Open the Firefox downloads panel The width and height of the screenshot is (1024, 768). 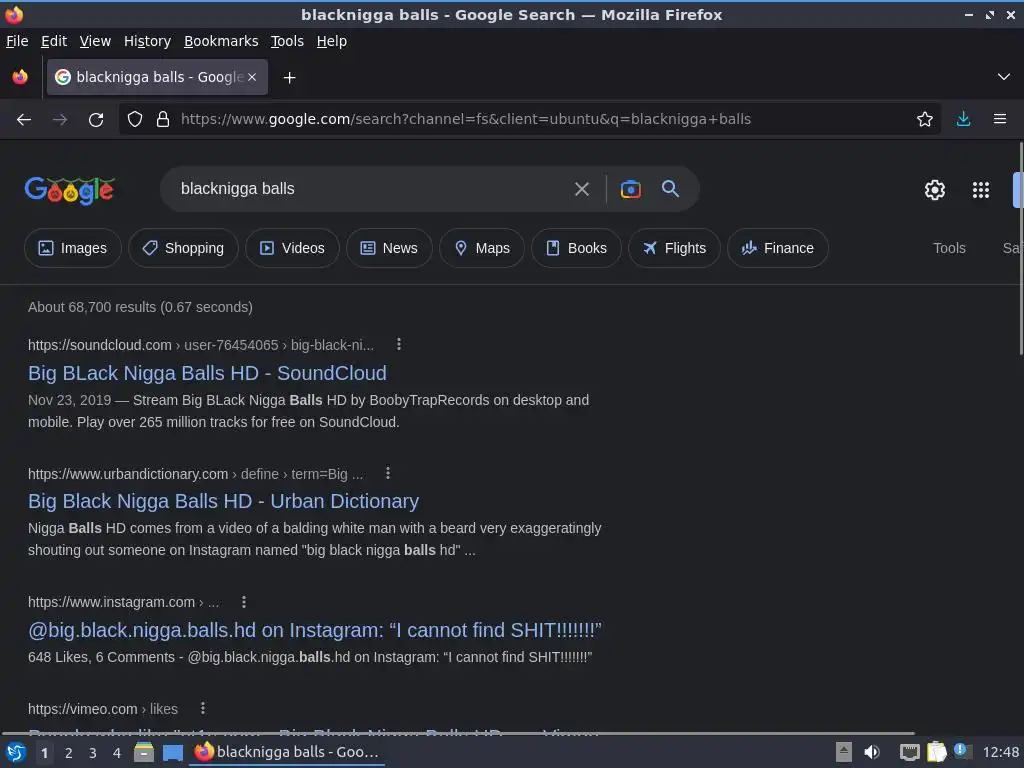[963, 120]
